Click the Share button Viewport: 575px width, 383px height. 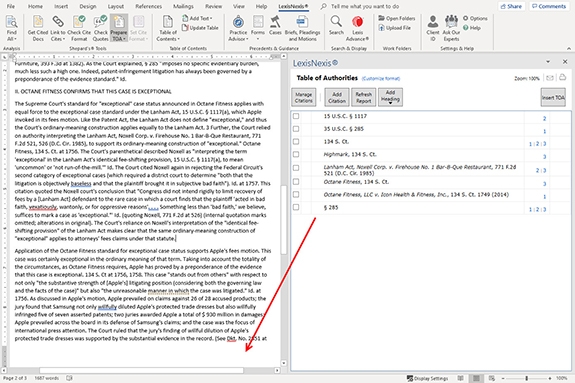(x=511, y=6)
